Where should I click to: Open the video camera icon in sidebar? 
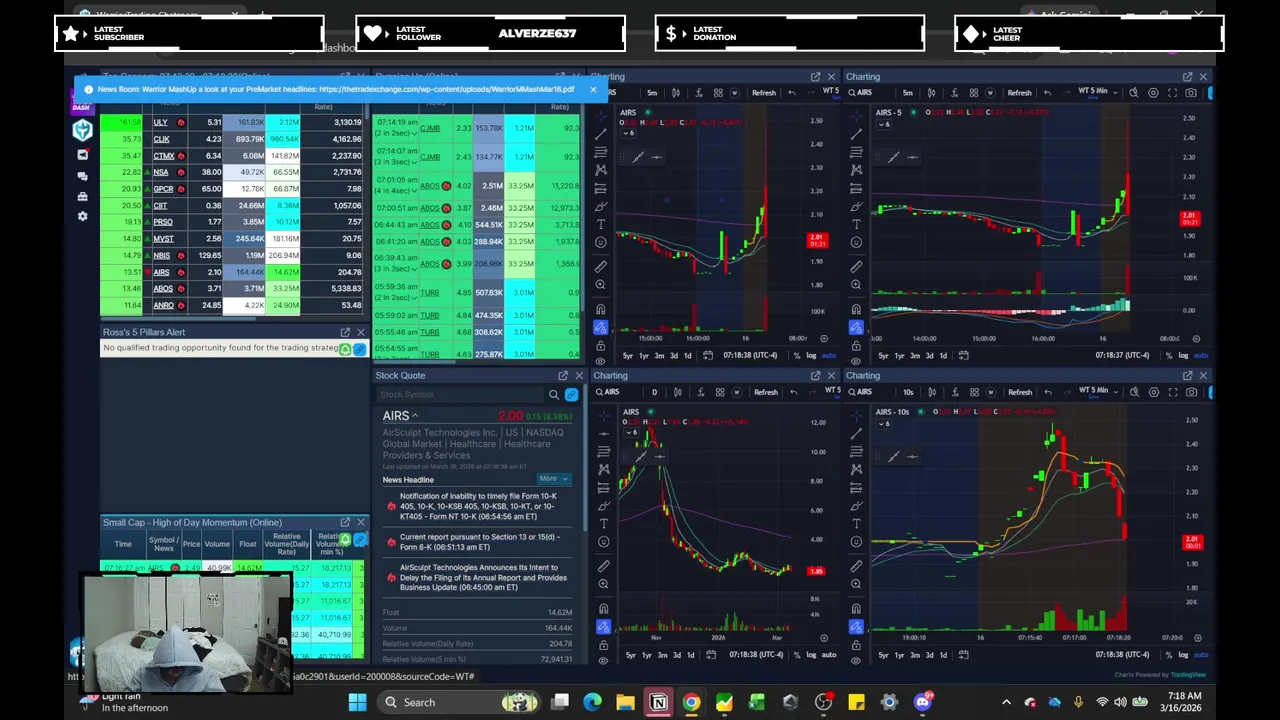tap(82, 155)
